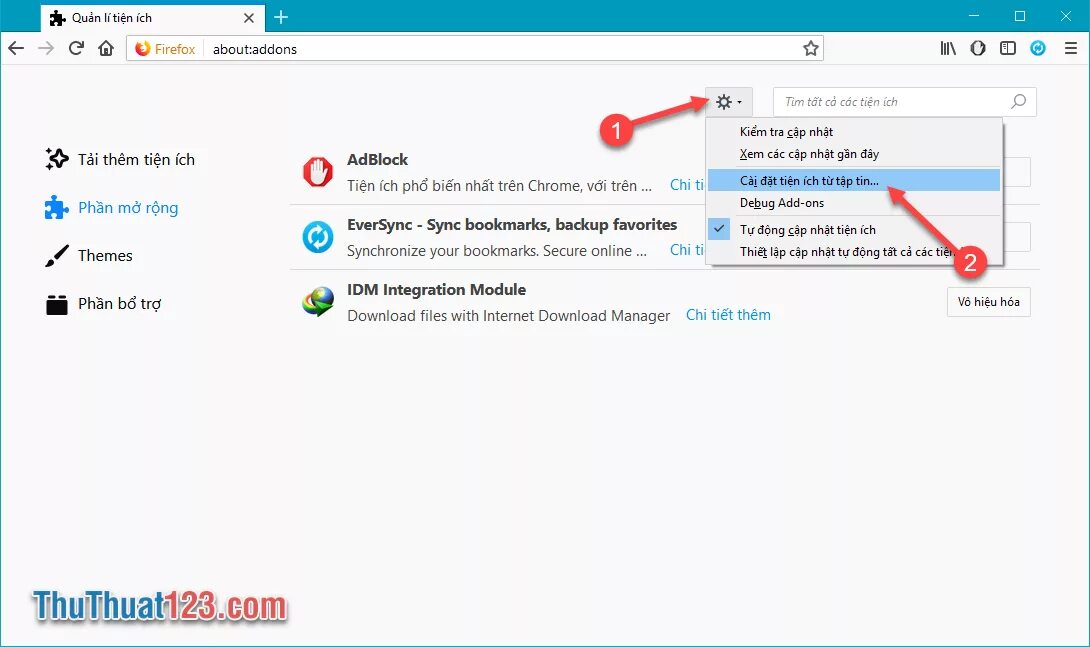Screen dimensions: 1090x647
Task: Choose Cài đặt tiện ích từ tập tin
Action: (854, 181)
